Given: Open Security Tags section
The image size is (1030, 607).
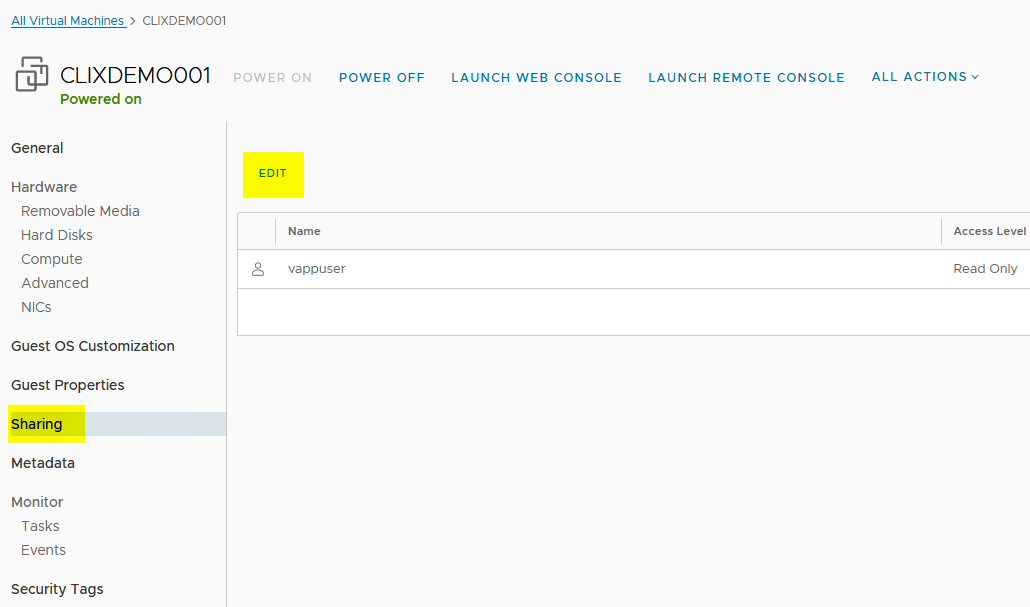Looking at the screenshot, I should tap(57, 589).
